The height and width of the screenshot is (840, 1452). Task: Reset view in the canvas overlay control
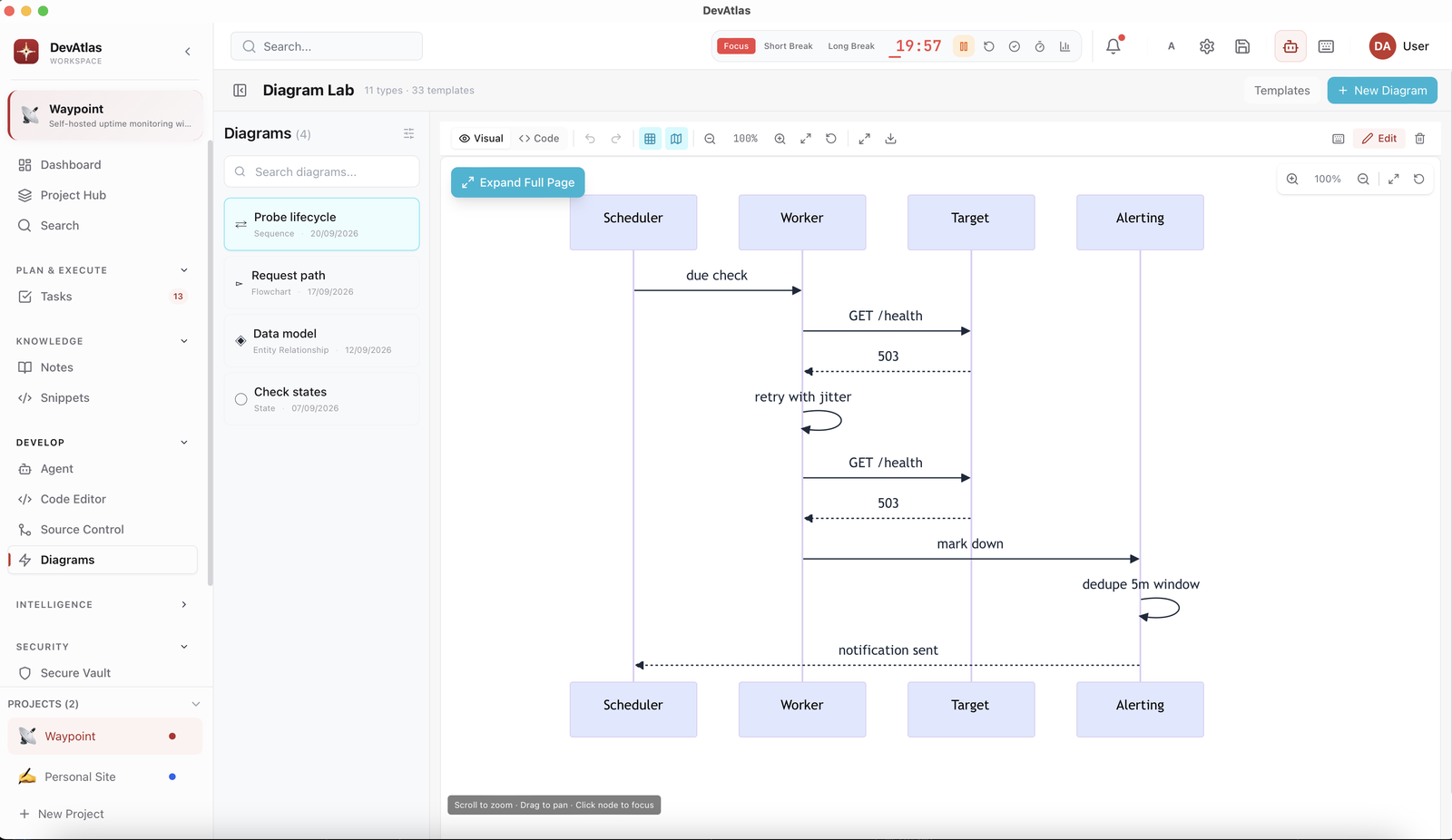pos(1419,180)
